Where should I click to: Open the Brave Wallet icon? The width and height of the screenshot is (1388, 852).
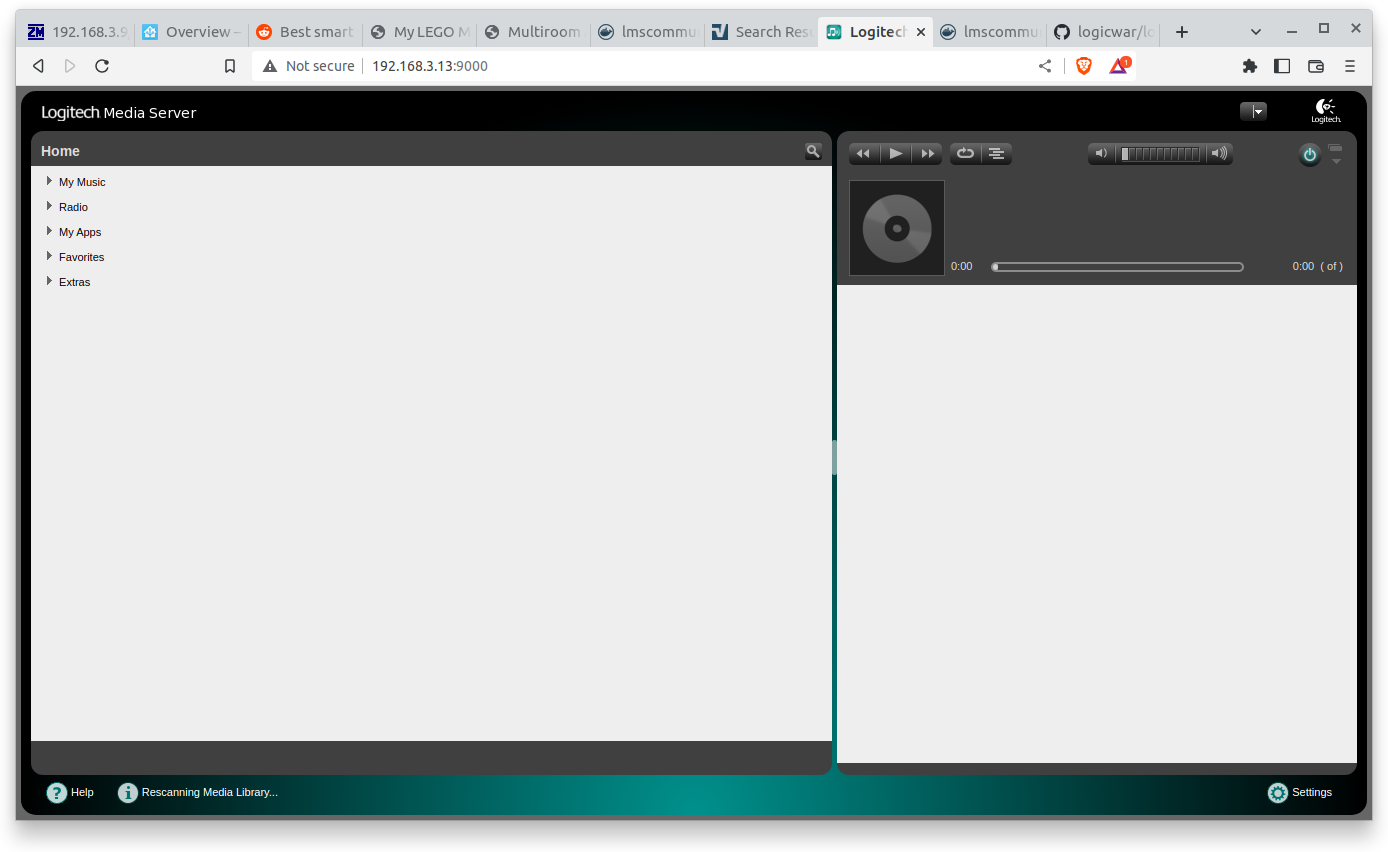pyautogui.click(x=1316, y=66)
